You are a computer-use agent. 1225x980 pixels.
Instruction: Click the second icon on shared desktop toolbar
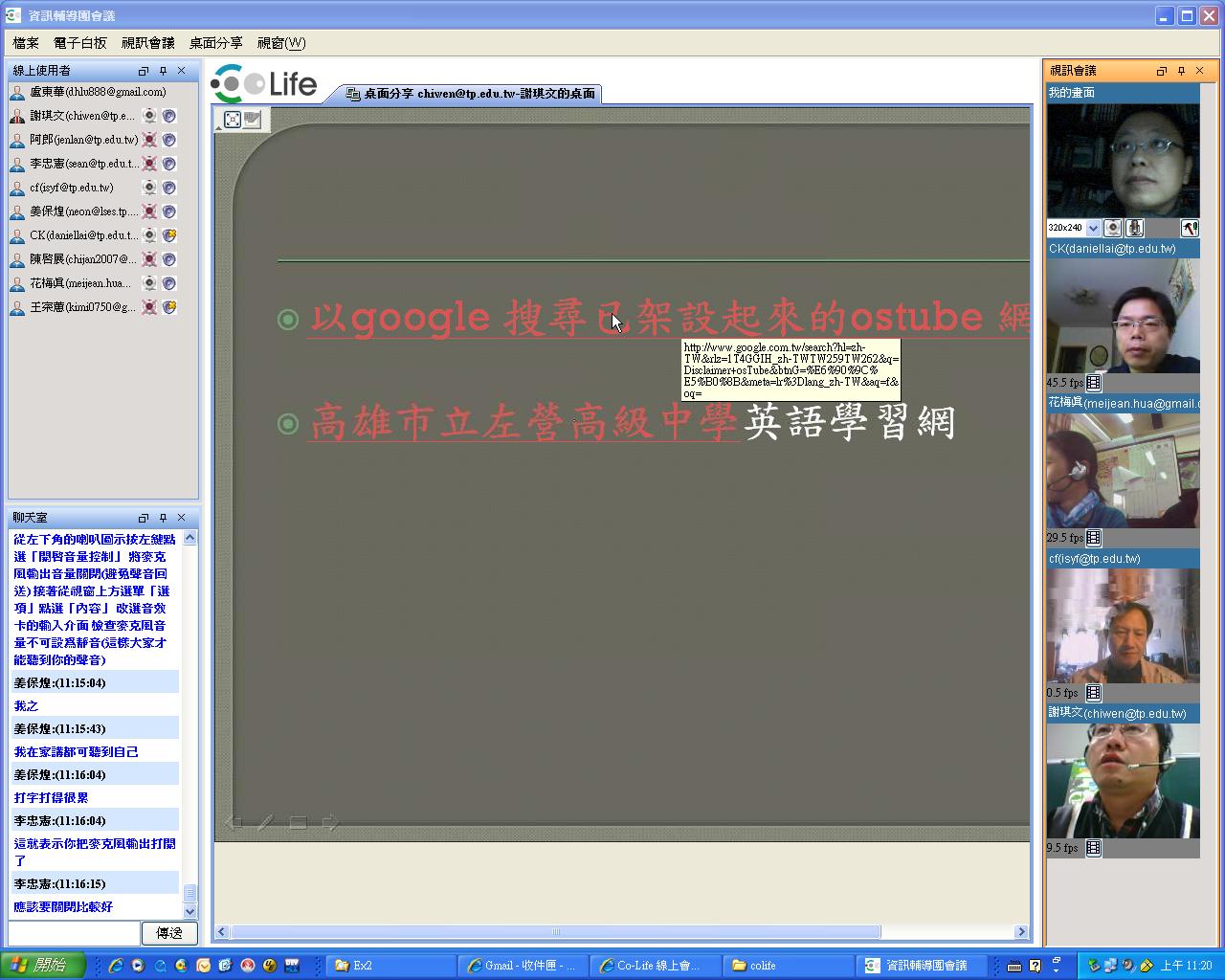(253, 119)
